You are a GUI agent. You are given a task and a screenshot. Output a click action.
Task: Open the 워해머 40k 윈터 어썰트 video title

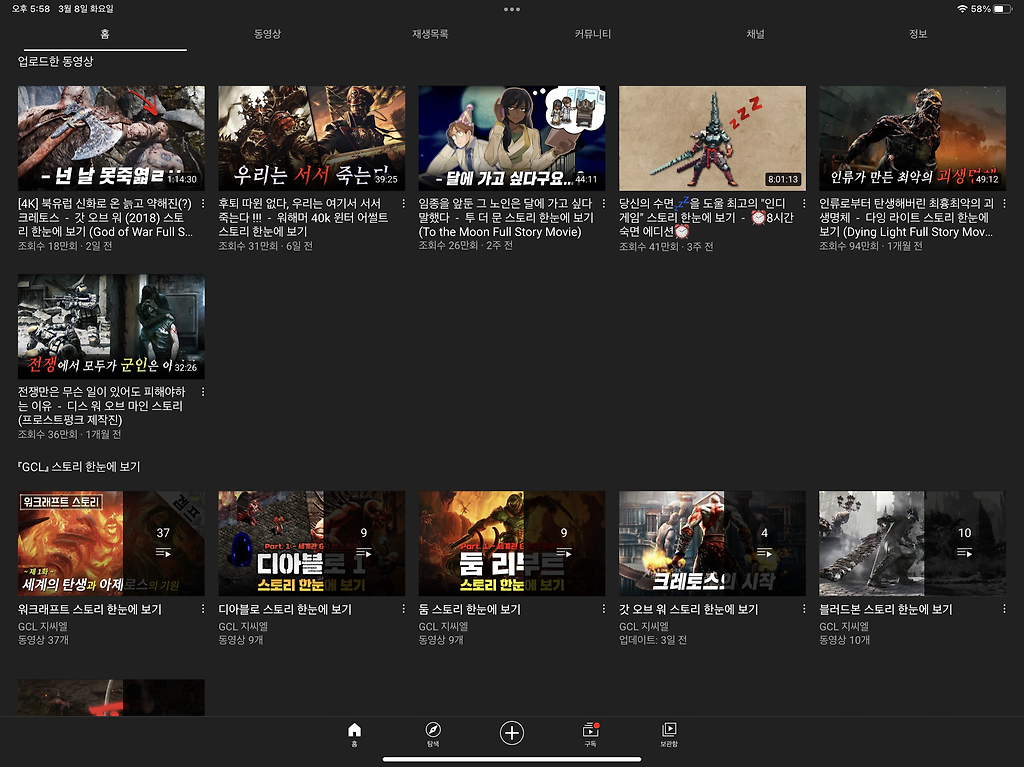303,218
